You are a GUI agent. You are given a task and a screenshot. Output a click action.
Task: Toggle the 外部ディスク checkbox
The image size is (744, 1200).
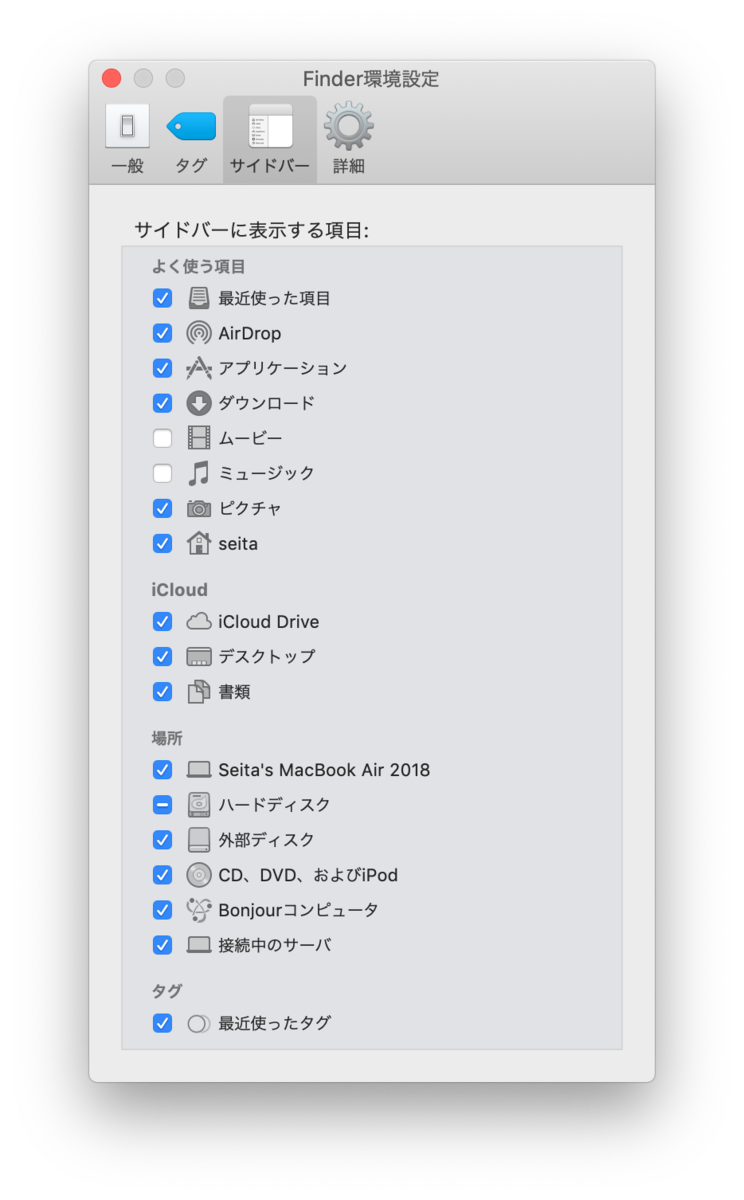coord(162,839)
